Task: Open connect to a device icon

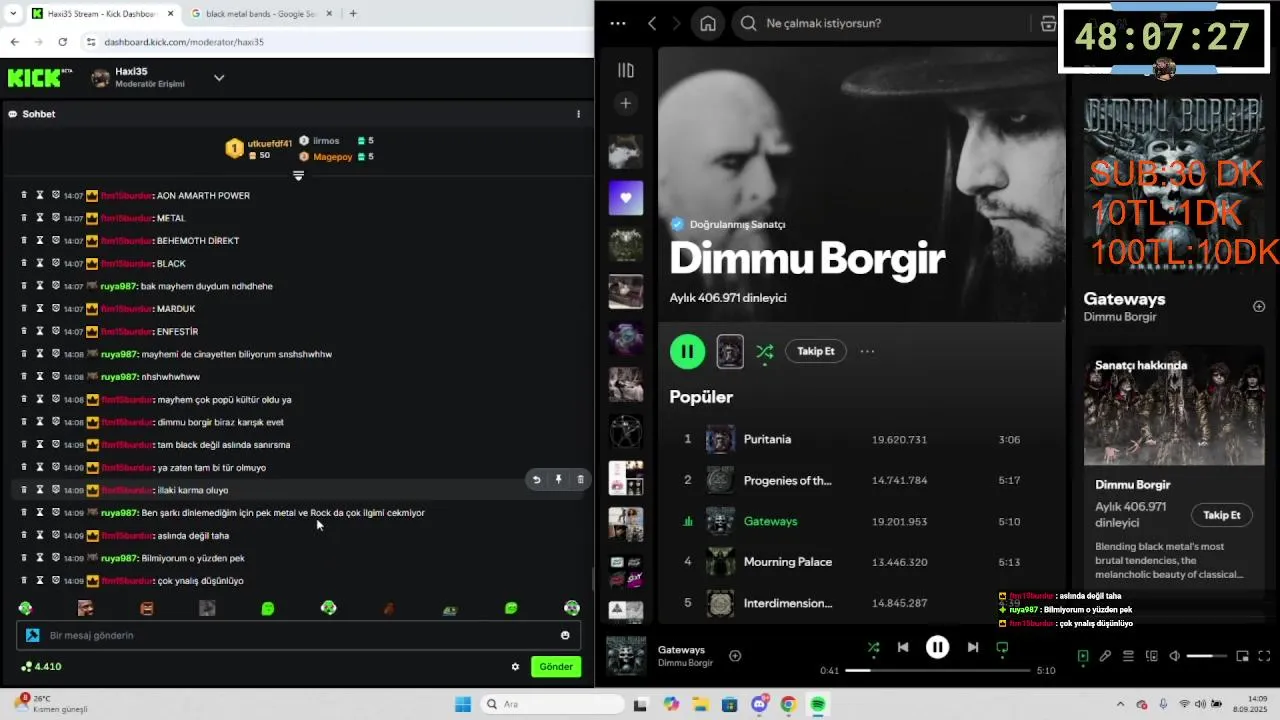Action: point(1151,656)
